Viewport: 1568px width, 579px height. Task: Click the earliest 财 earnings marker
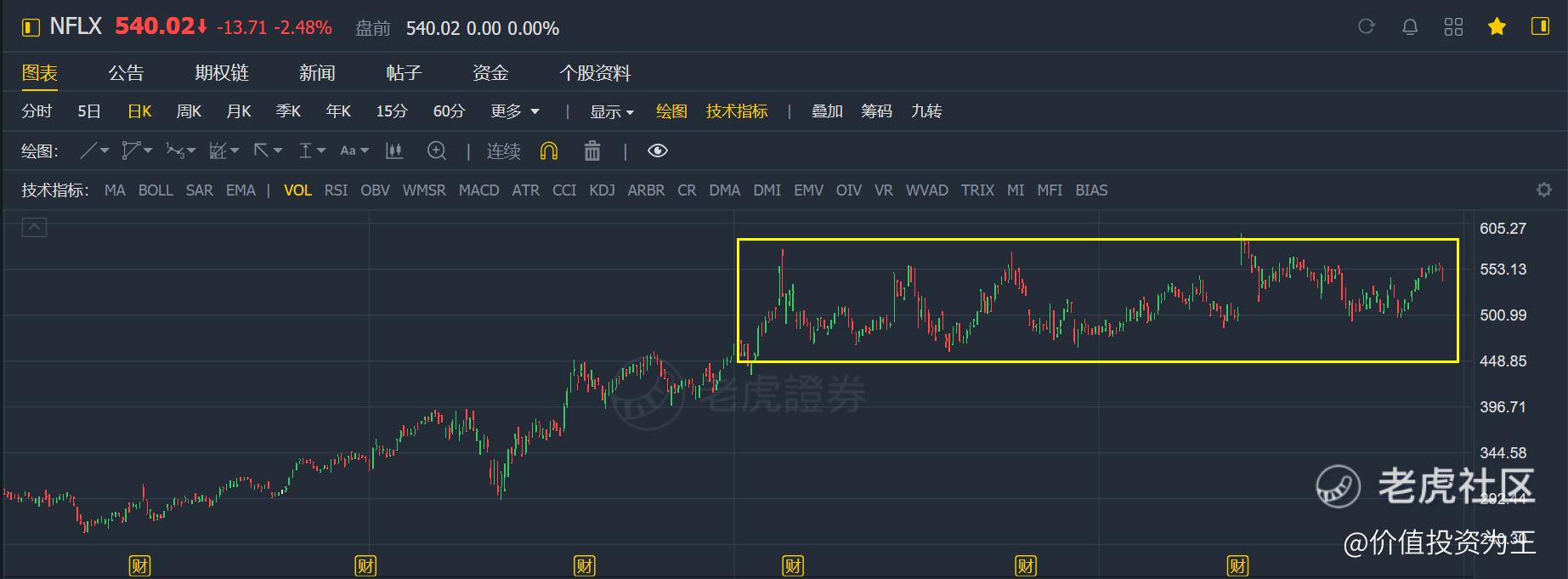139,565
